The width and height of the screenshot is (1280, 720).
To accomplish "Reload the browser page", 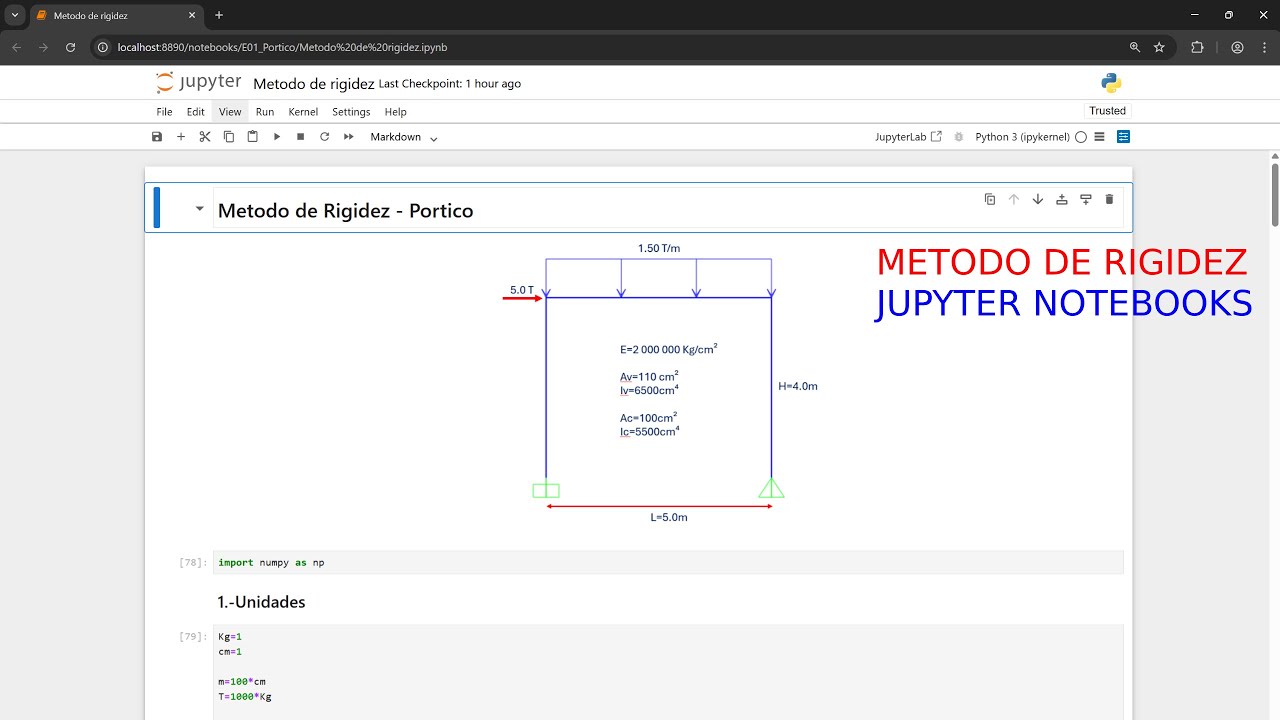I will 70,47.
